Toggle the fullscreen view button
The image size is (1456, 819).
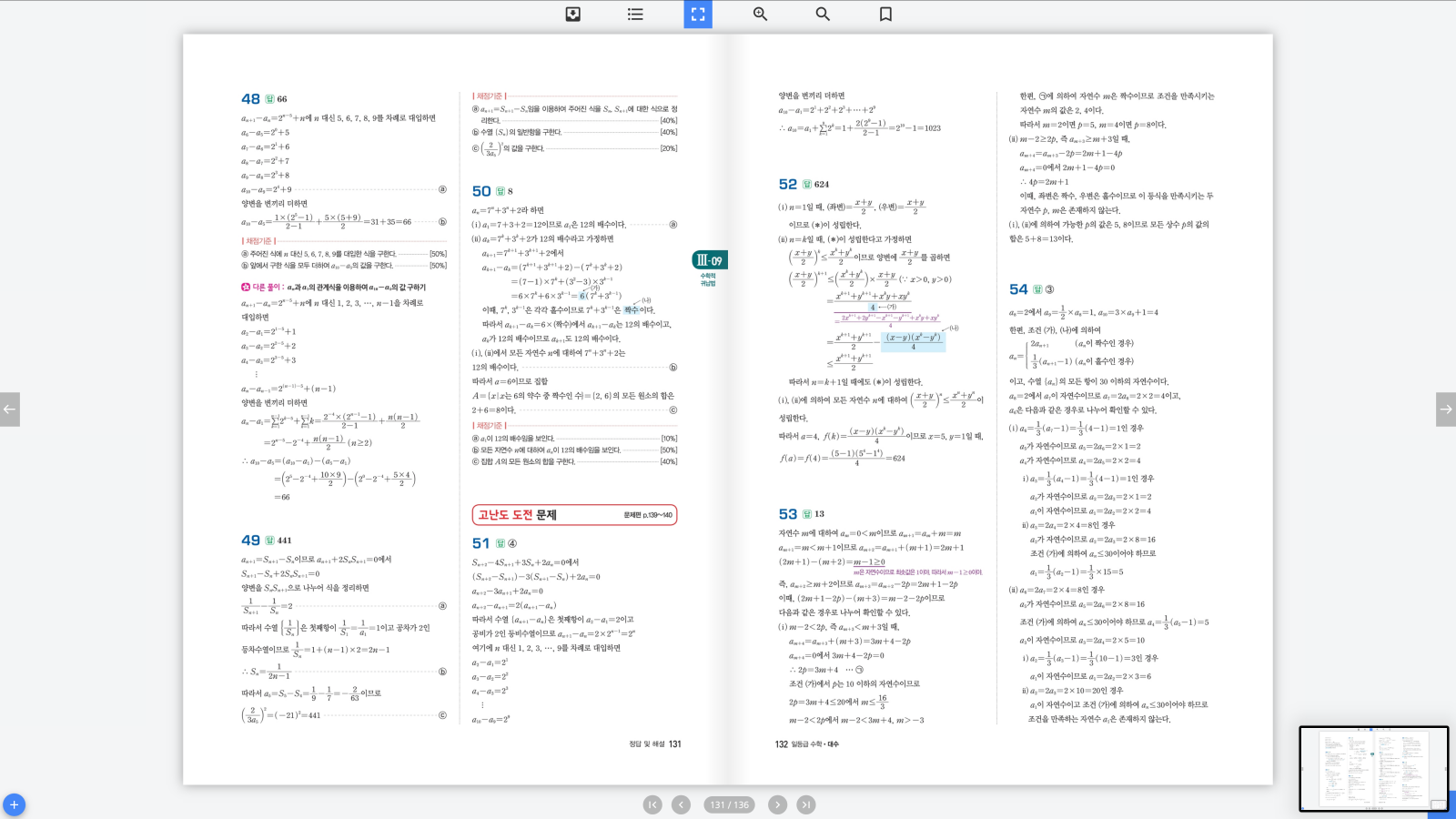point(698,14)
